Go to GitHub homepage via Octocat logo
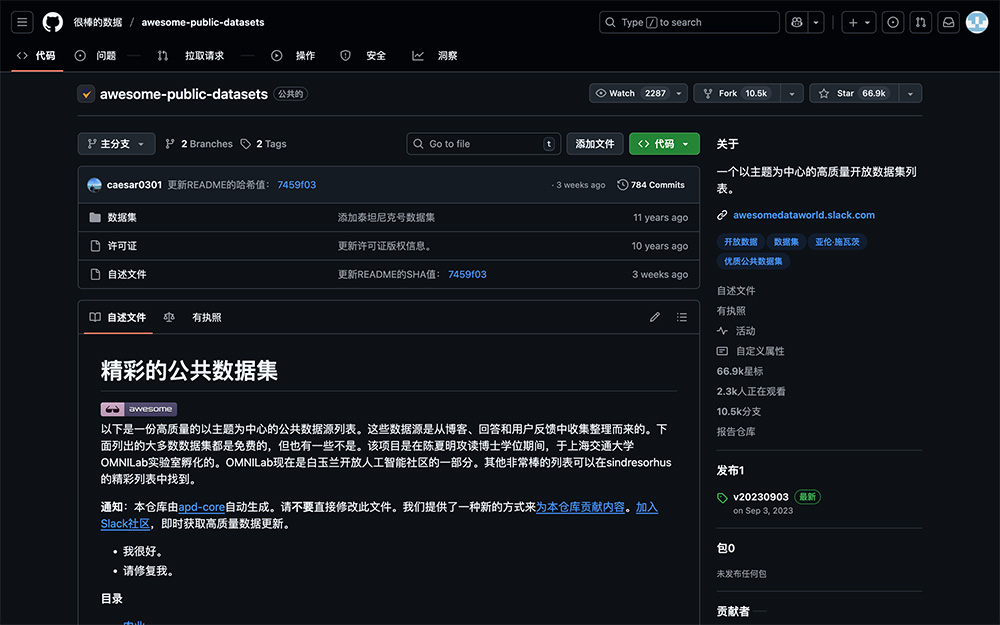 (x=53, y=22)
